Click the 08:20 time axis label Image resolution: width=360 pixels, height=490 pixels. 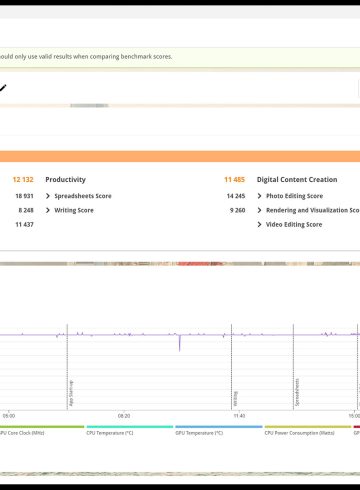(124, 416)
